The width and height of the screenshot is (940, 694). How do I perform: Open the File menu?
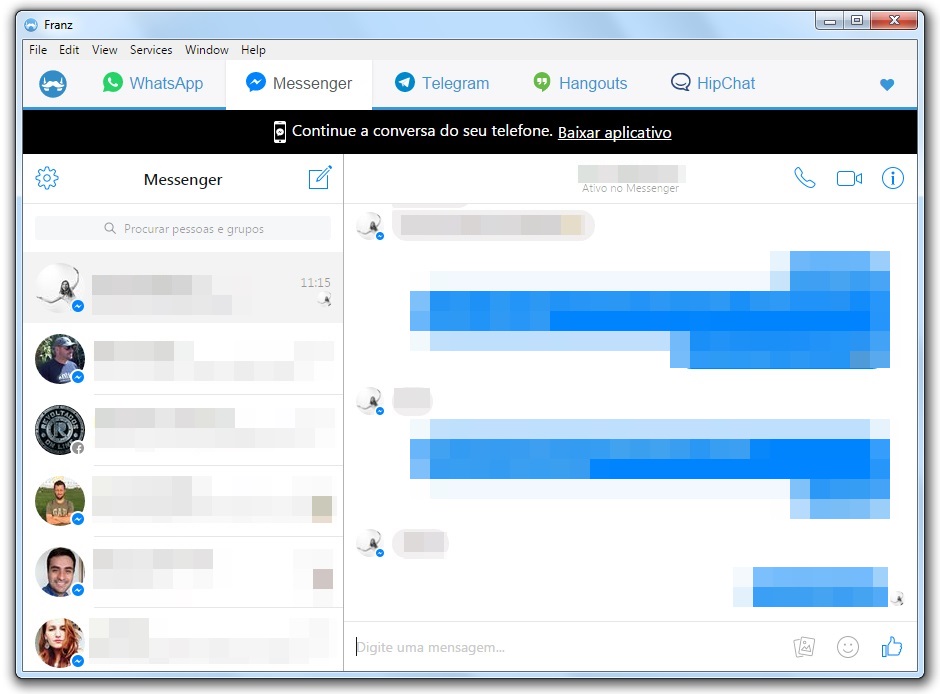(38, 50)
